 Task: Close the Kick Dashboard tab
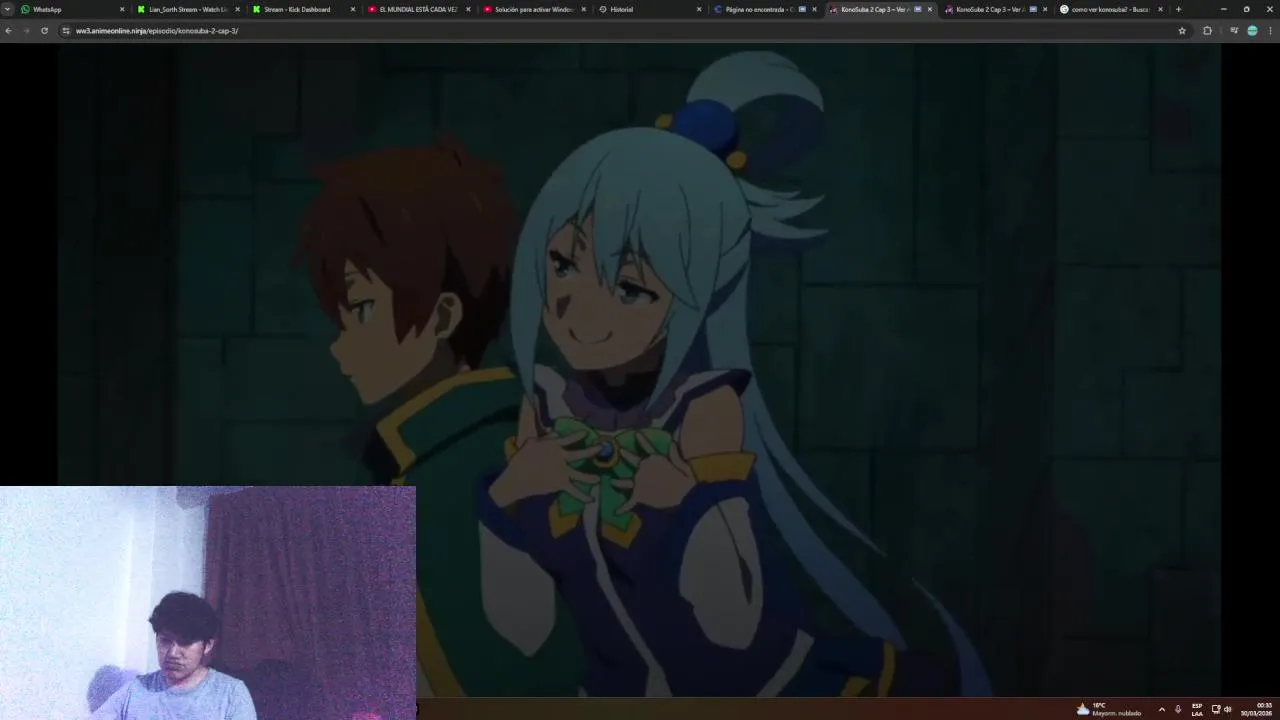tap(352, 9)
